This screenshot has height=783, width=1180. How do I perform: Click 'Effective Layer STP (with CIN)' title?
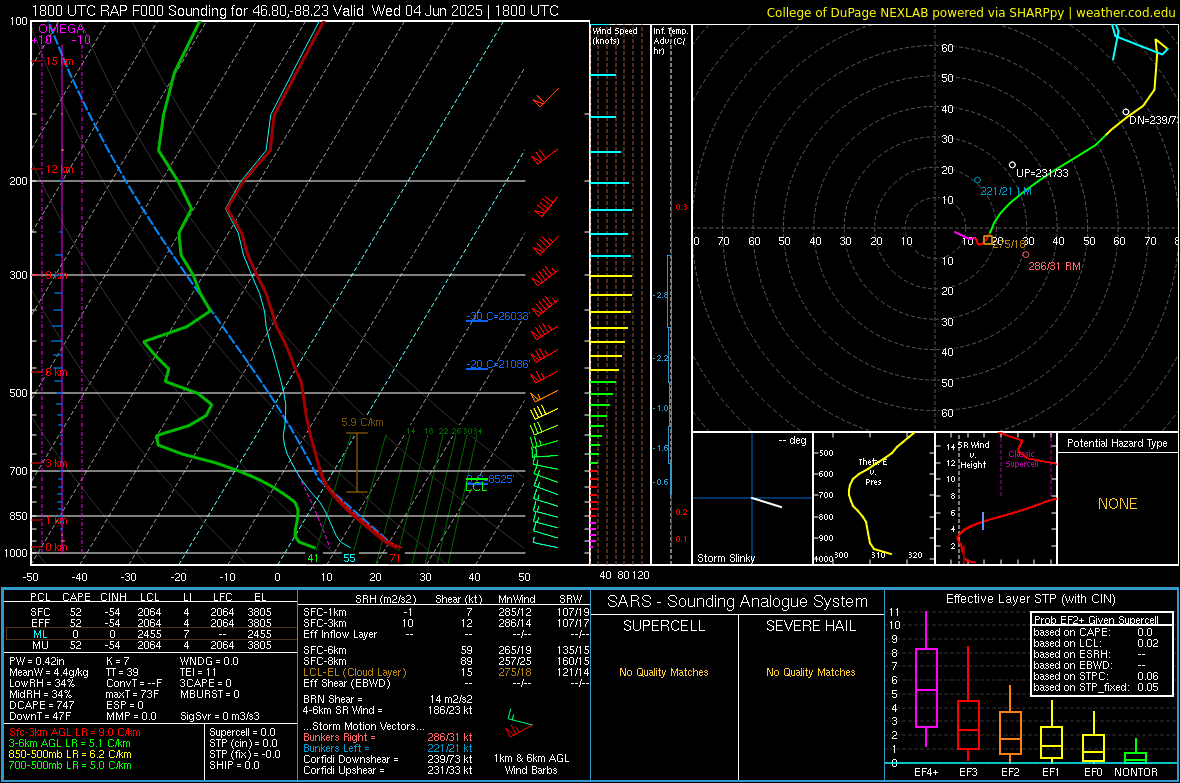[x=1030, y=599]
